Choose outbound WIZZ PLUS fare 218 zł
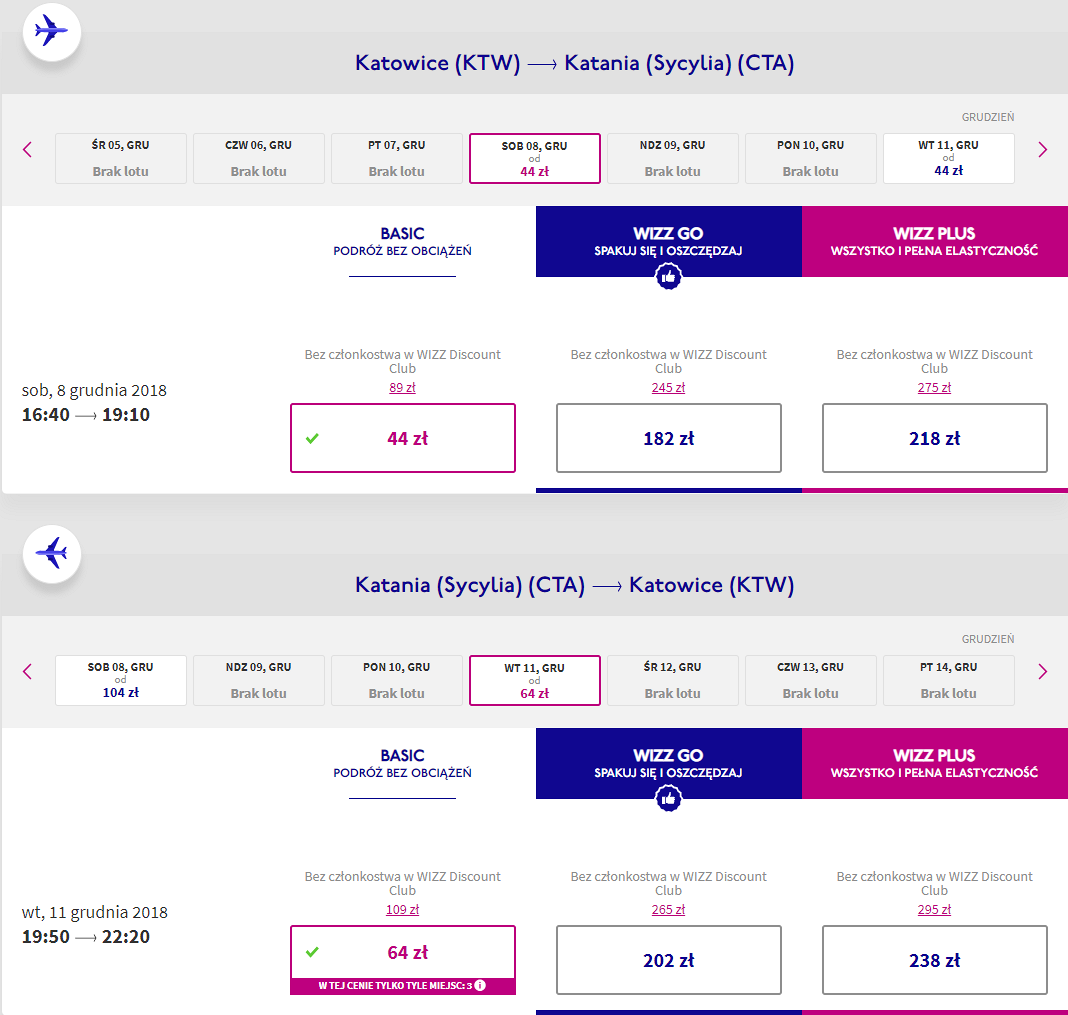The width and height of the screenshot is (1068, 1015). pyautogui.click(x=934, y=438)
